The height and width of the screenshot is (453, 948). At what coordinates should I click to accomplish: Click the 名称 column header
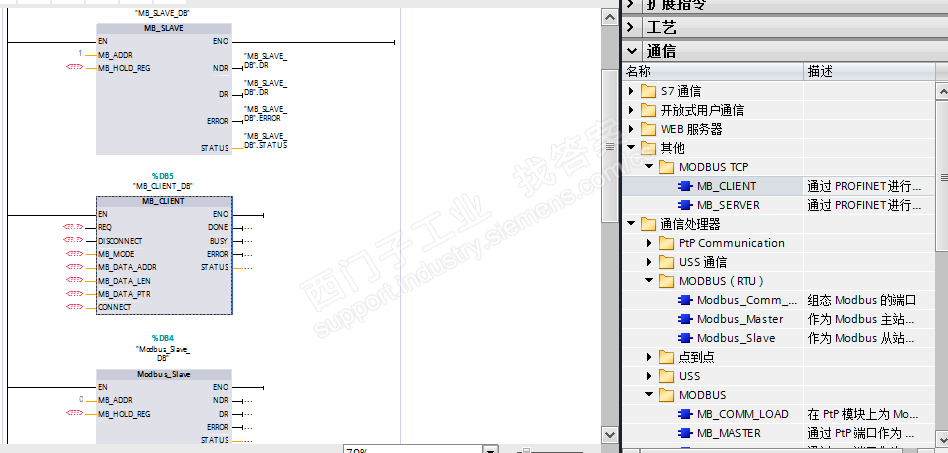click(x=713, y=71)
